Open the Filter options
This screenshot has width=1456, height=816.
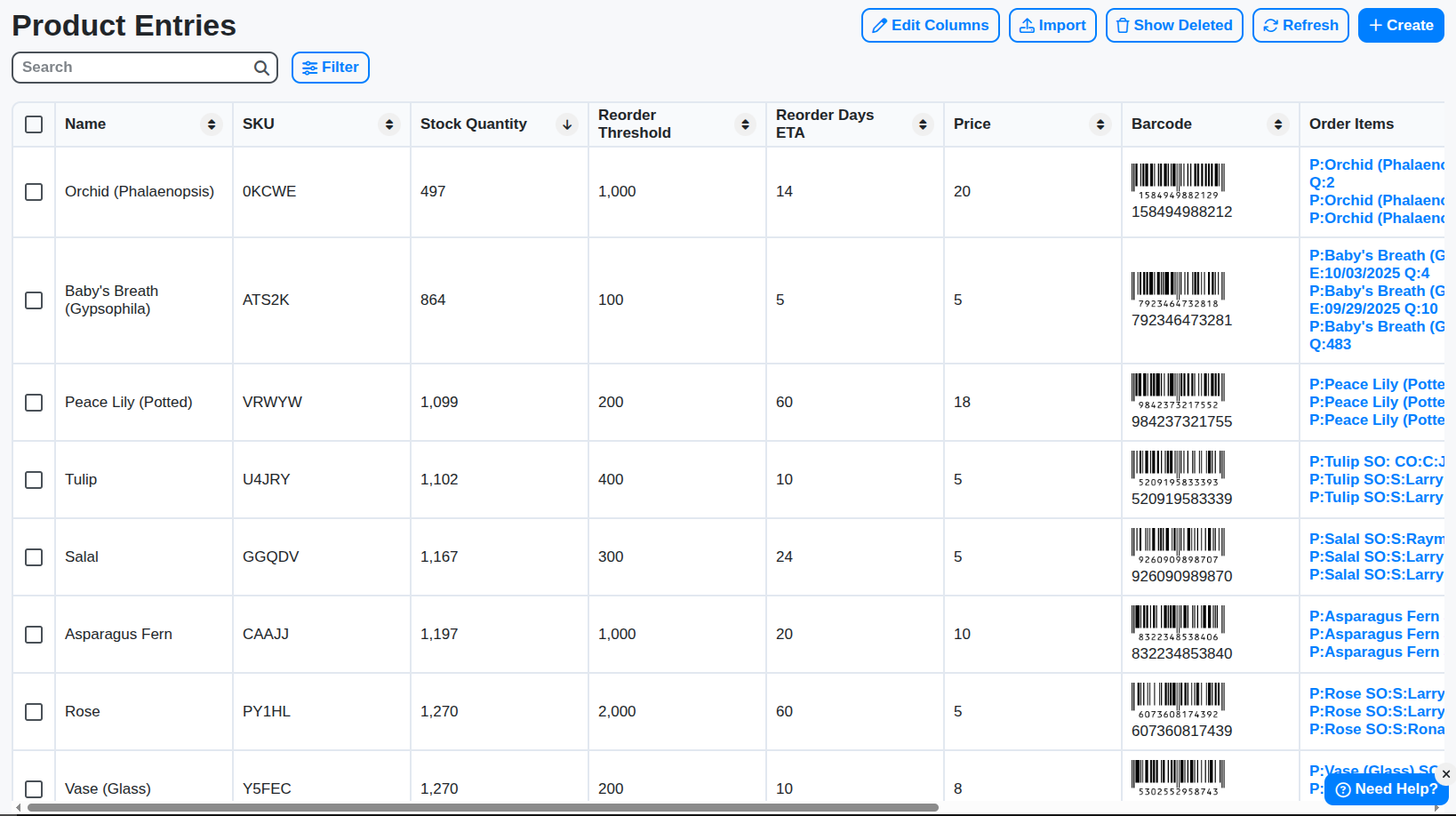pos(330,67)
